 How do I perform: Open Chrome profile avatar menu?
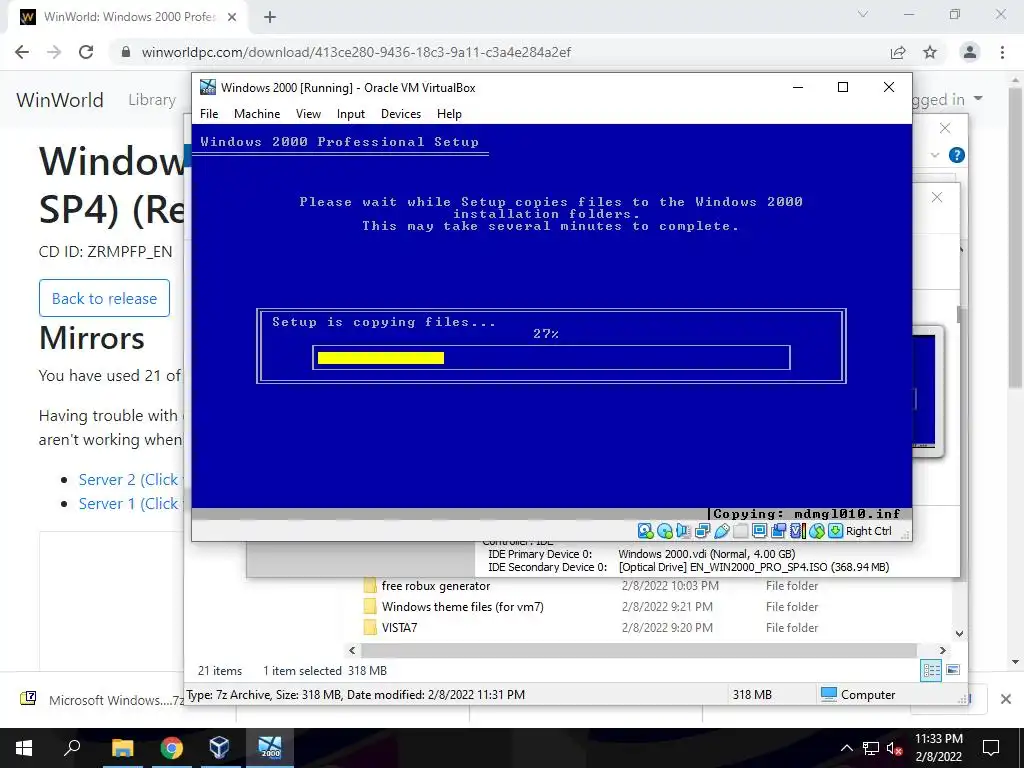pyautogui.click(x=970, y=52)
